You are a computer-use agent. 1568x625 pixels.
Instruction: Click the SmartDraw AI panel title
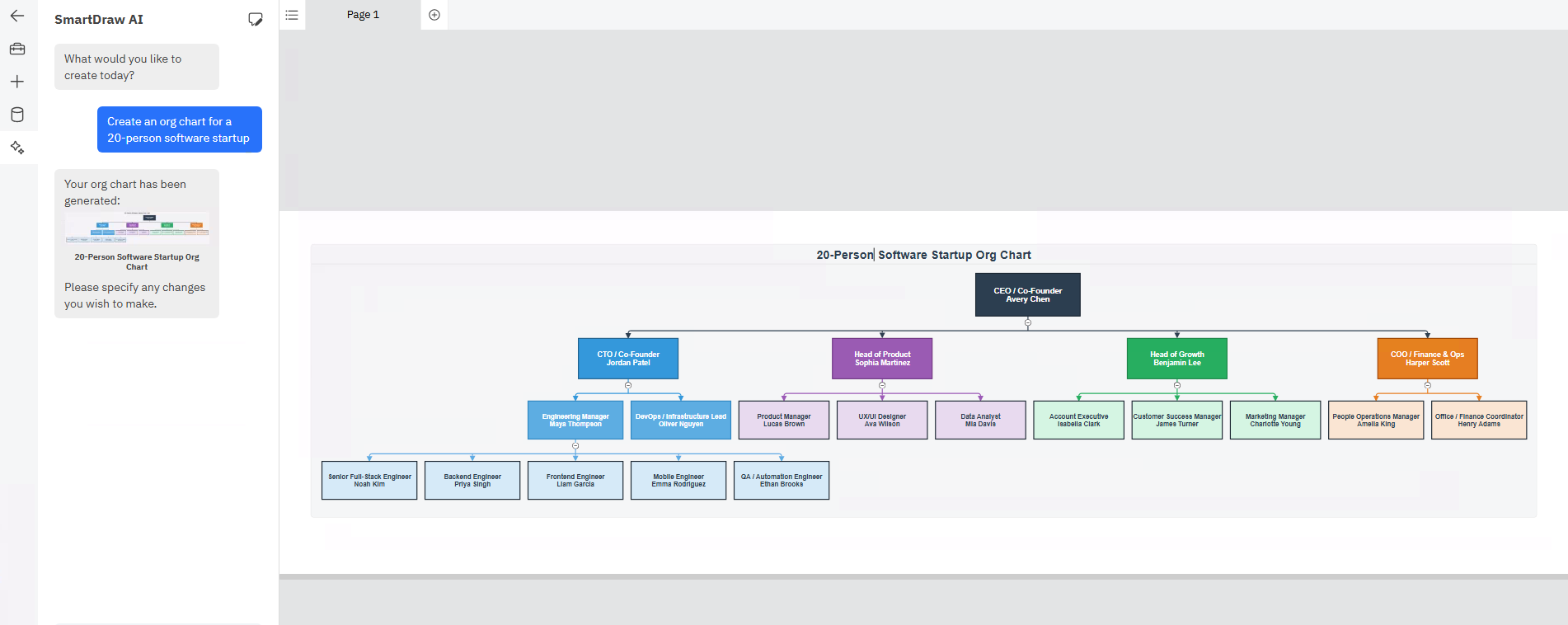point(99,19)
